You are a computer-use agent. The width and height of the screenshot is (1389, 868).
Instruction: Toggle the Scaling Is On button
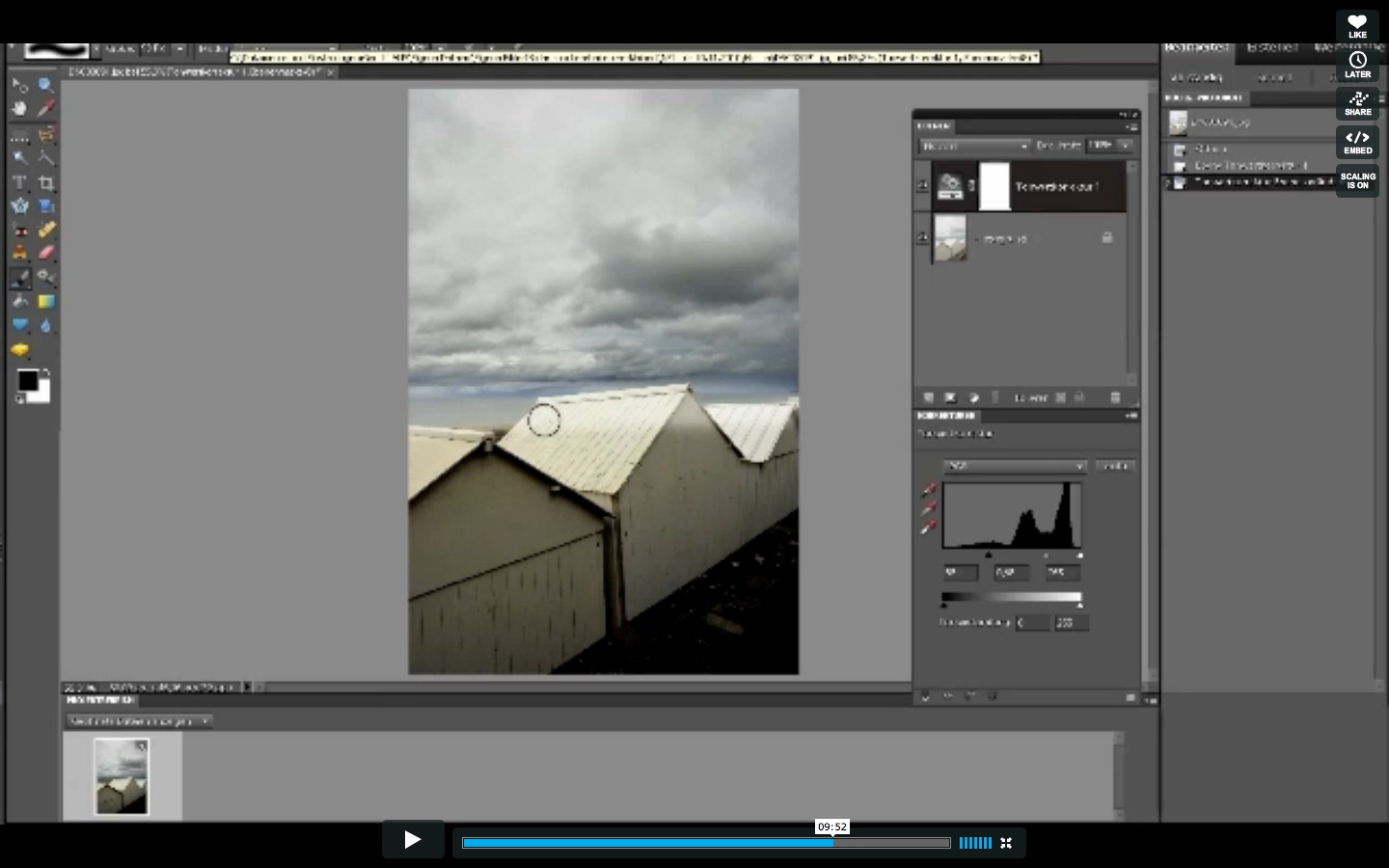click(1357, 180)
